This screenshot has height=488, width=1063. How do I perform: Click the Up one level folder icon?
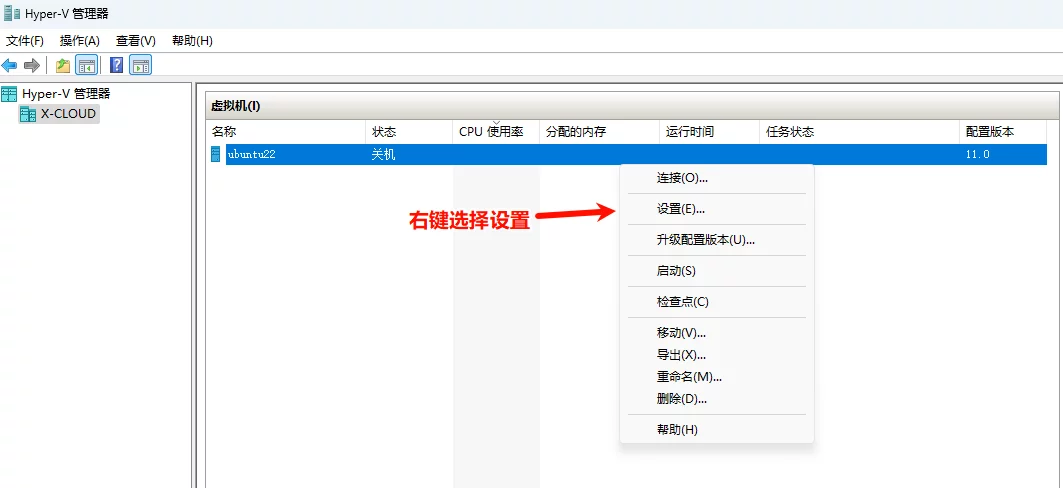coord(63,66)
